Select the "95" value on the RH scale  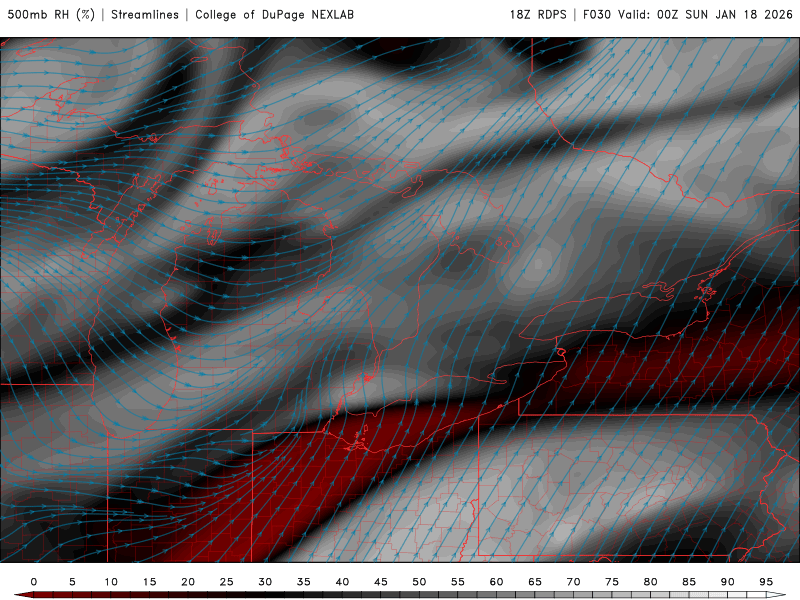766,582
